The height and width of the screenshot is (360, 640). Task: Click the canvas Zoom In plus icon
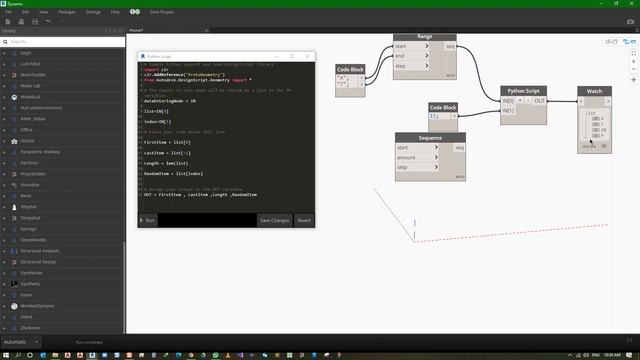(x=633, y=61)
